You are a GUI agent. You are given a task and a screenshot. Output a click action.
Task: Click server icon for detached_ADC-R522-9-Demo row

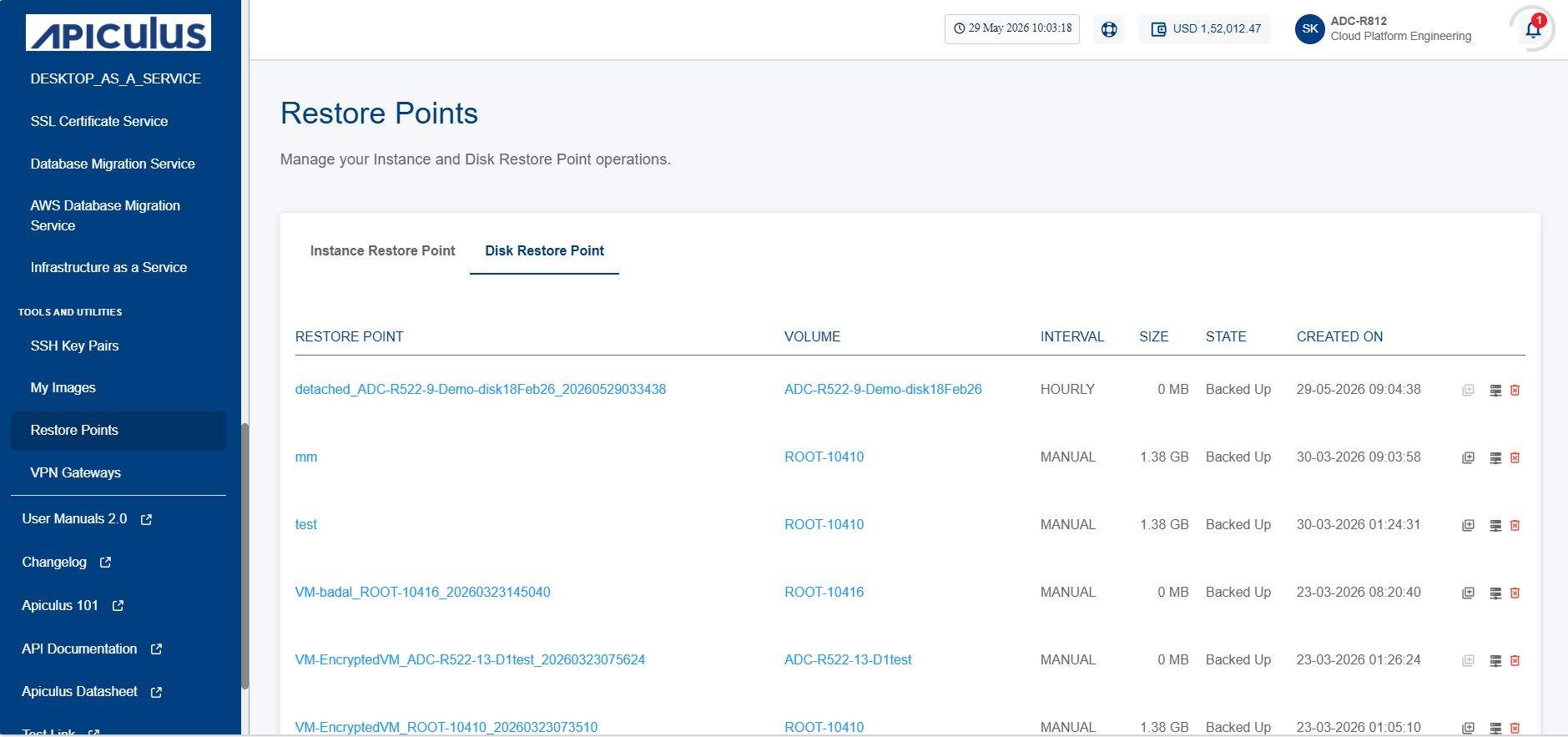pyautogui.click(x=1495, y=390)
